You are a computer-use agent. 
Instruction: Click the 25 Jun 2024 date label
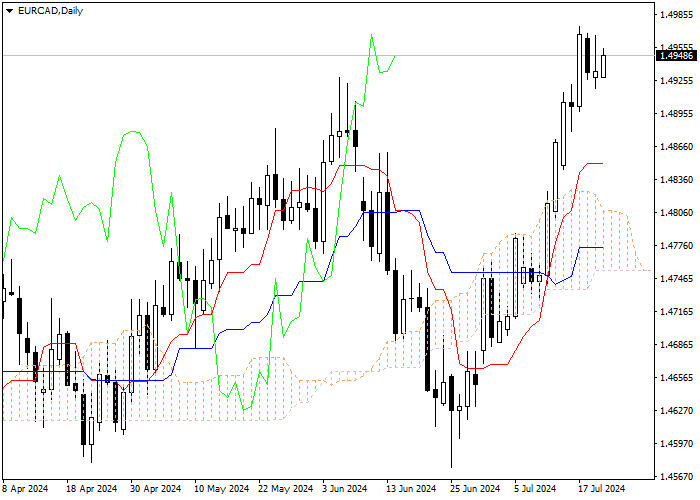pos(475,489)
